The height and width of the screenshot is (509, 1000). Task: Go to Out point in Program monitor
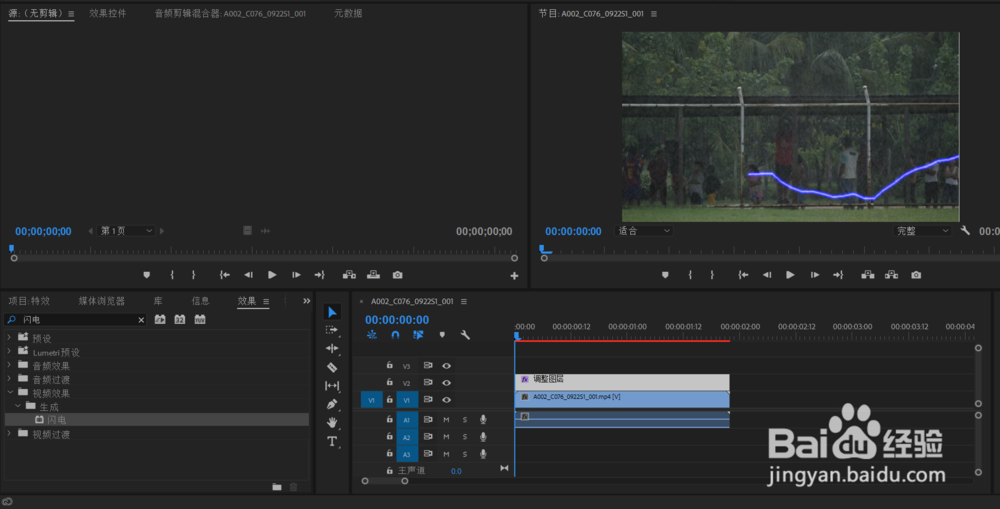(838, 275)
